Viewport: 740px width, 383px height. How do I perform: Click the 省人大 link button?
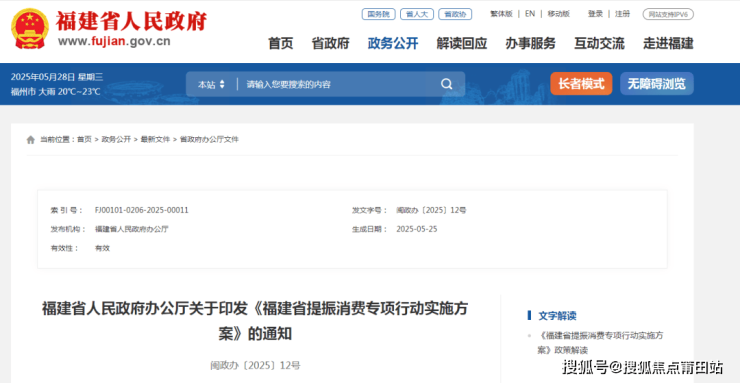pyautogui.click(x=417, y=15)
